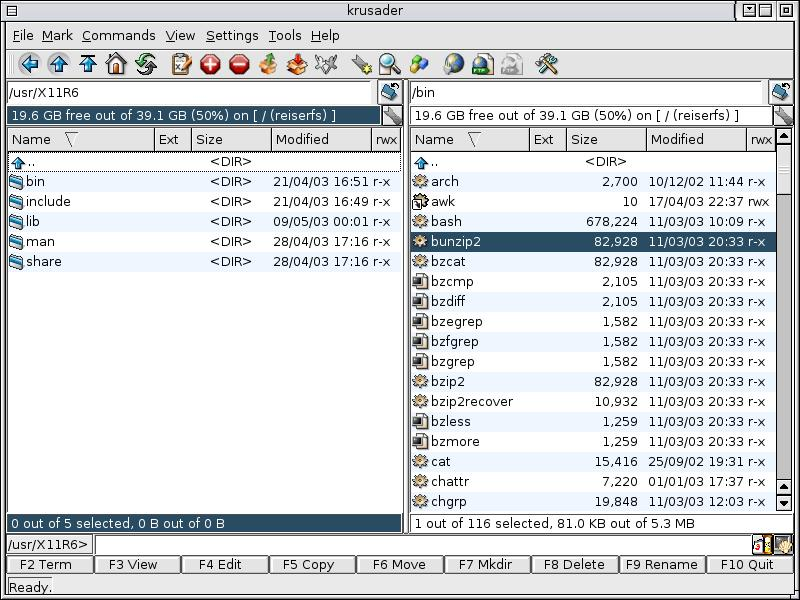The width and height of the screenshot is (800, 600).
Task: Click the red minus Unselect All icon
Action: [x=239, y=65]
